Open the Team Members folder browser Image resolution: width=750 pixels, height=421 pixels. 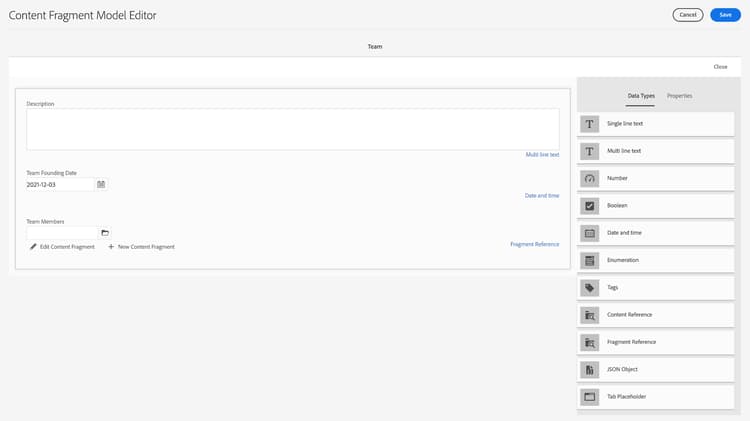coord(105,233)
